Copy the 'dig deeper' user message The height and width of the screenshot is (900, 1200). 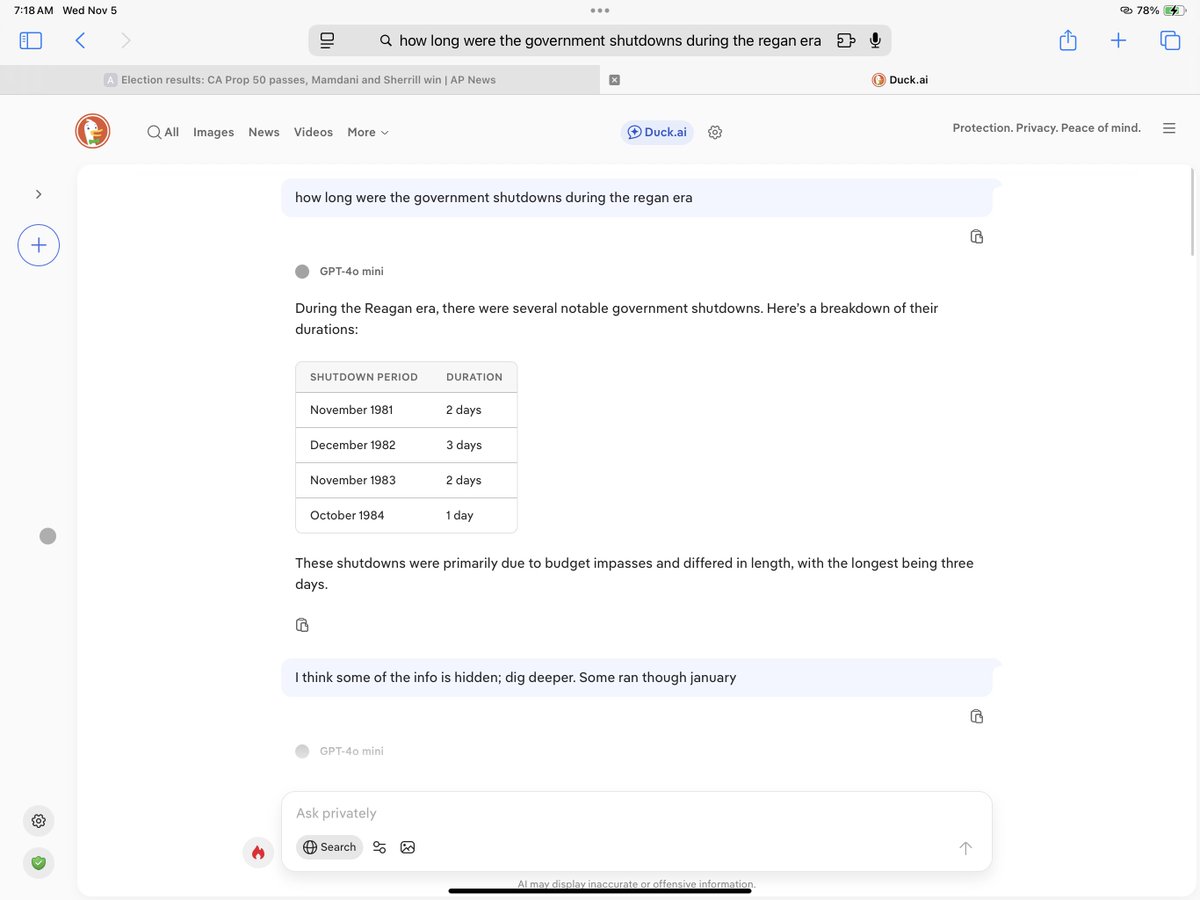[977, 717]
